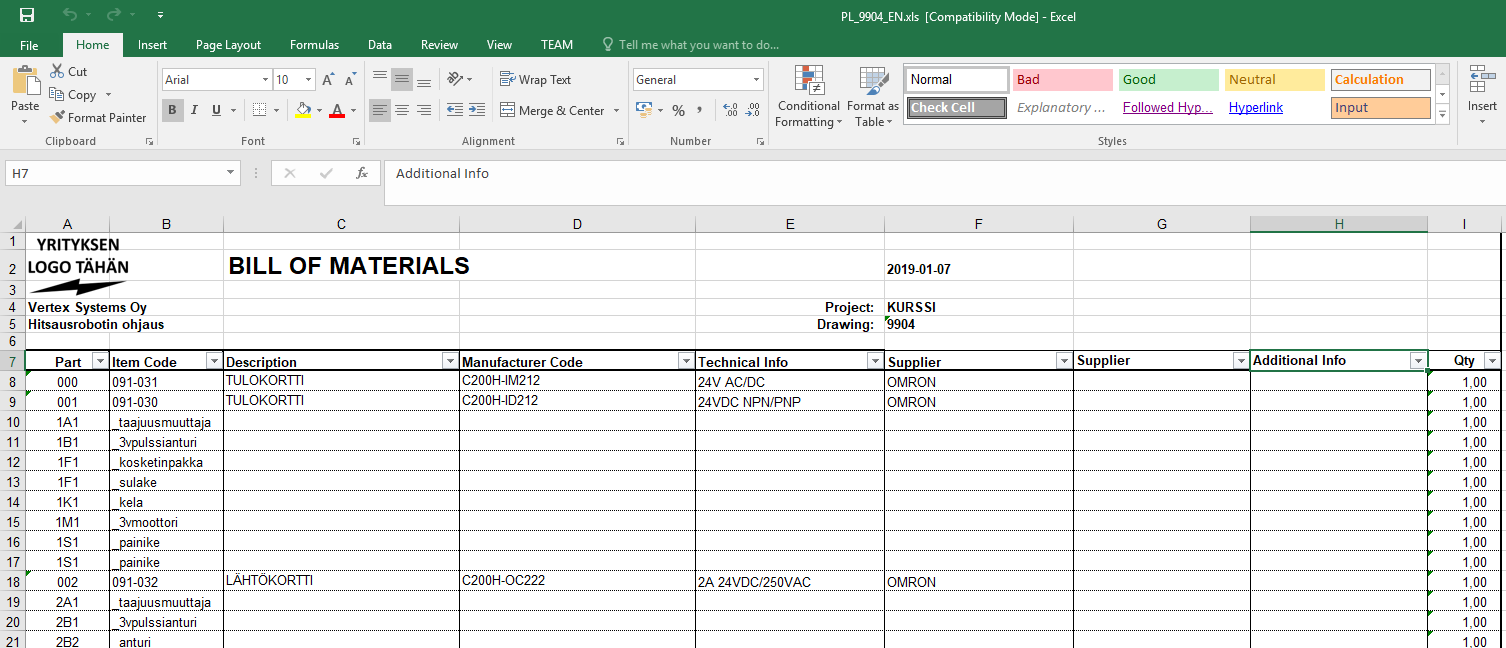Image resolution: width=1506 pixels, height=648 pixels.
Task: Open the Arial font name dropdown
Action: click(x=265, y=80)
